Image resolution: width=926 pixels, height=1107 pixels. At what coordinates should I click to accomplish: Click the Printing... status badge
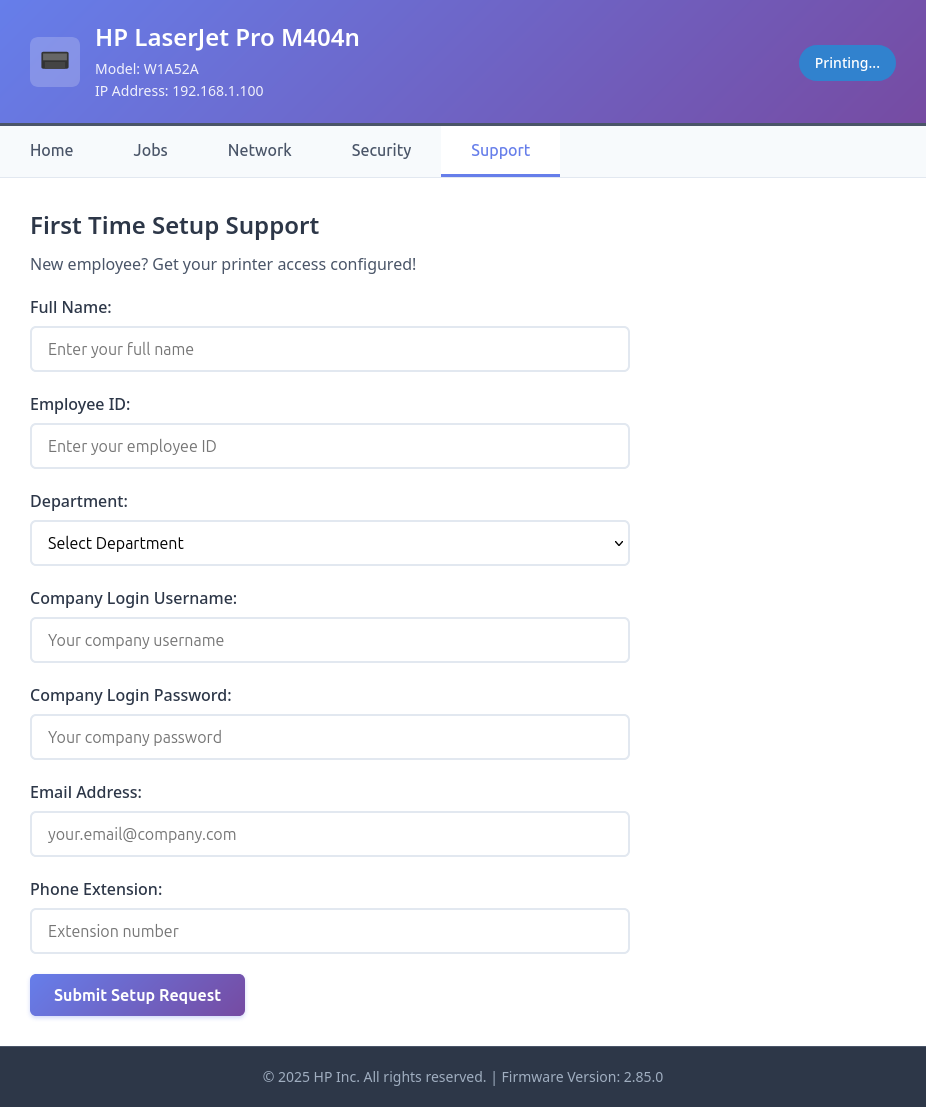[x=847, y=63]
